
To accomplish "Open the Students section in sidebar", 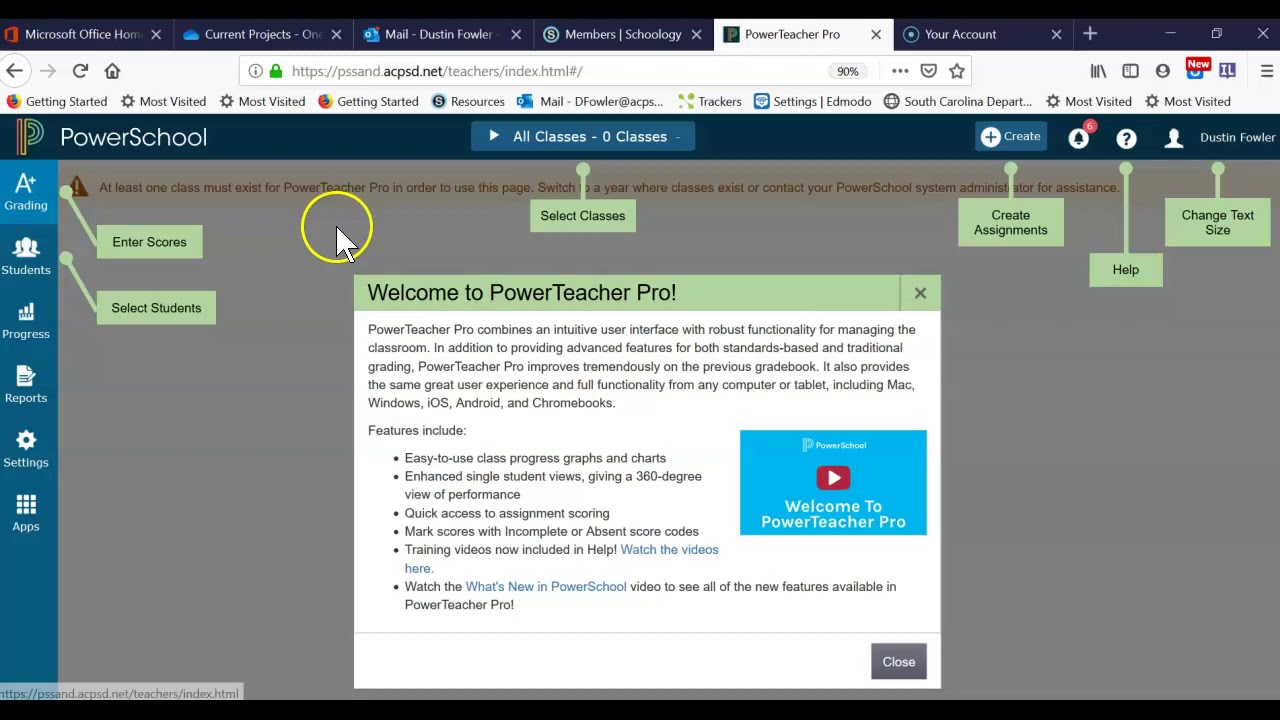I will pos(26,257).
